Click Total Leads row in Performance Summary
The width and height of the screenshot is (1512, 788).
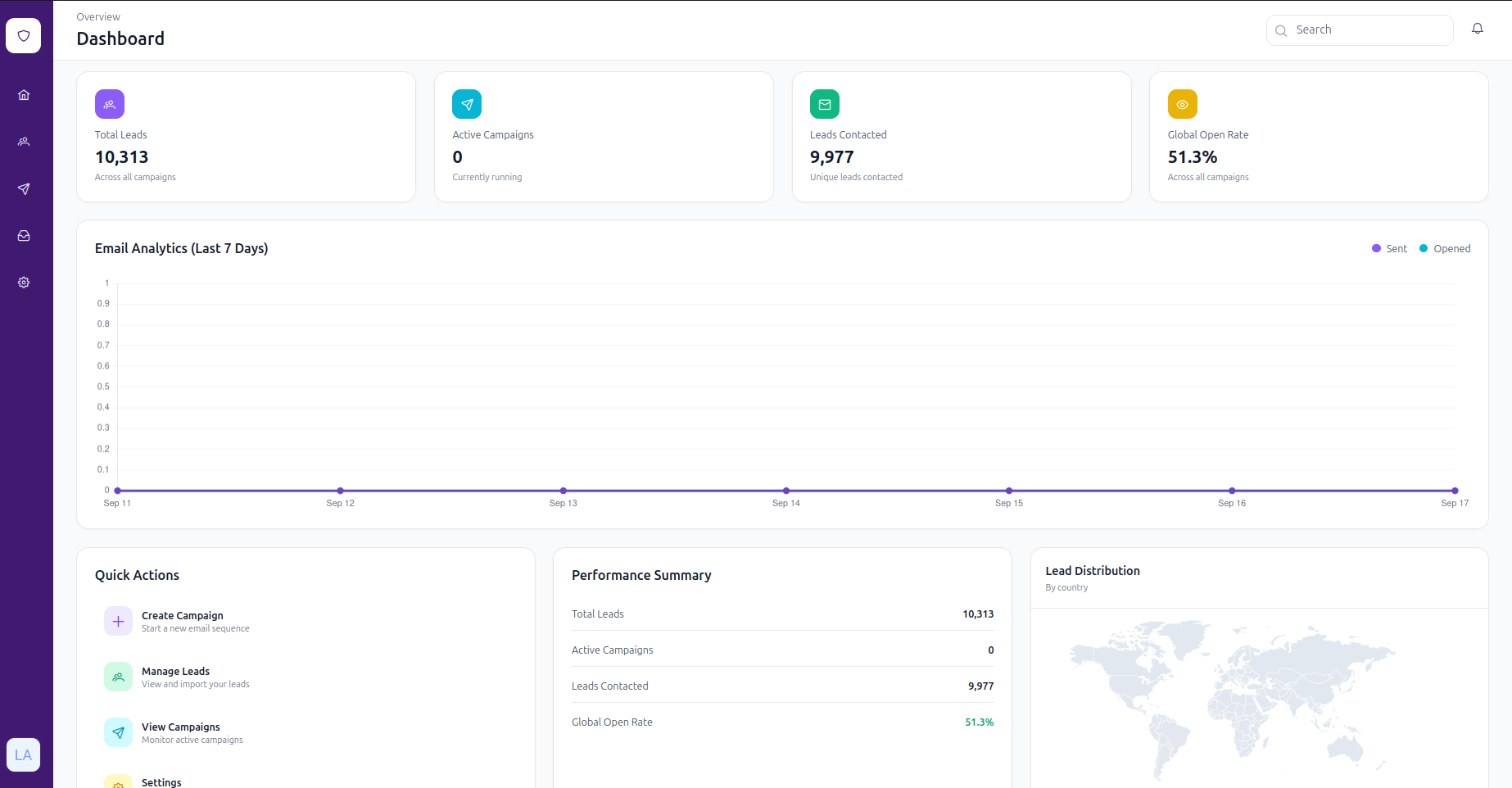pos(783,614)
